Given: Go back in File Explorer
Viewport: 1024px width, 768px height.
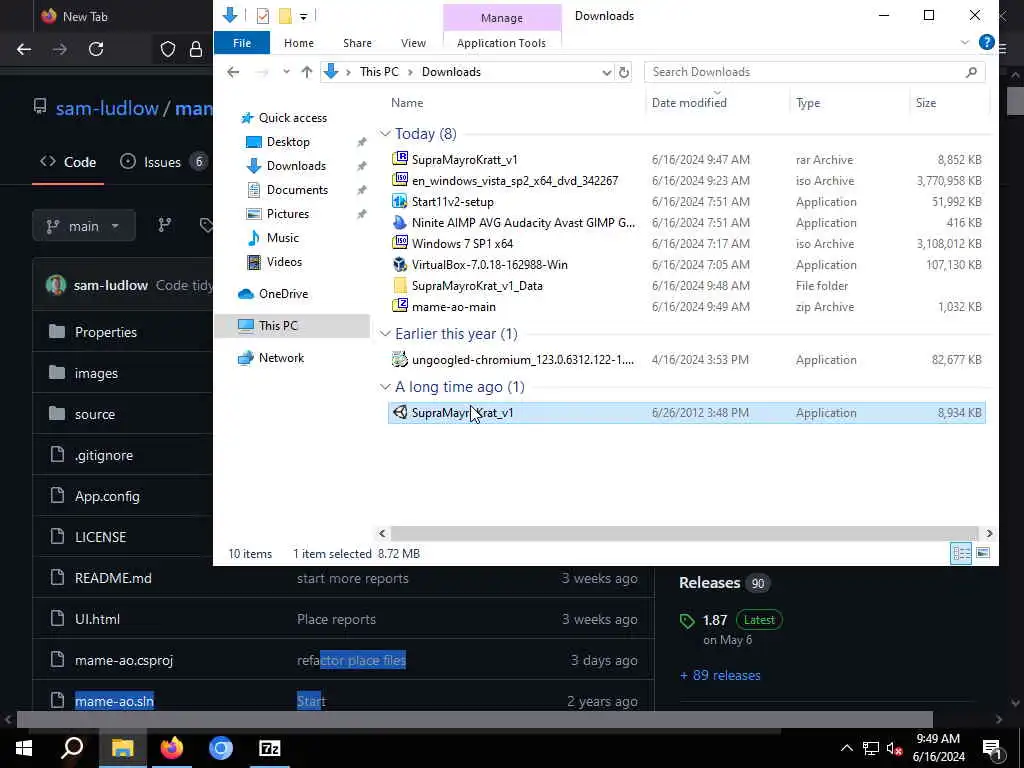Looking at the screenshot, I should 233,72.
